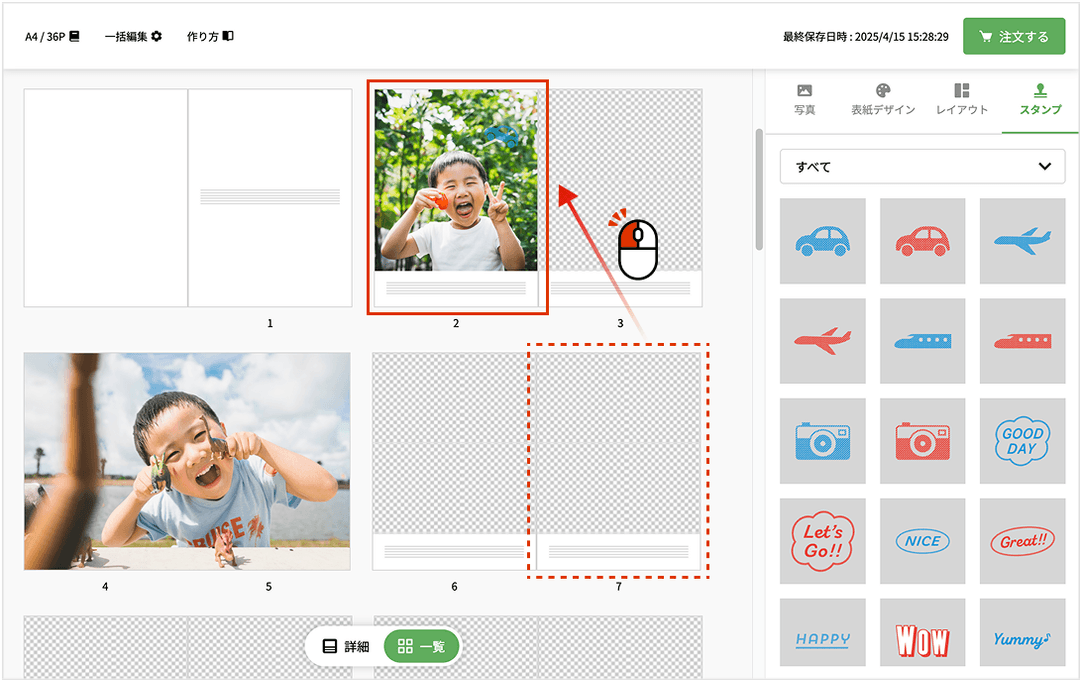Viewport: 1080px width, 681px height.
Task: Open the レイアウト layout tab
Action: pos(961,100)
